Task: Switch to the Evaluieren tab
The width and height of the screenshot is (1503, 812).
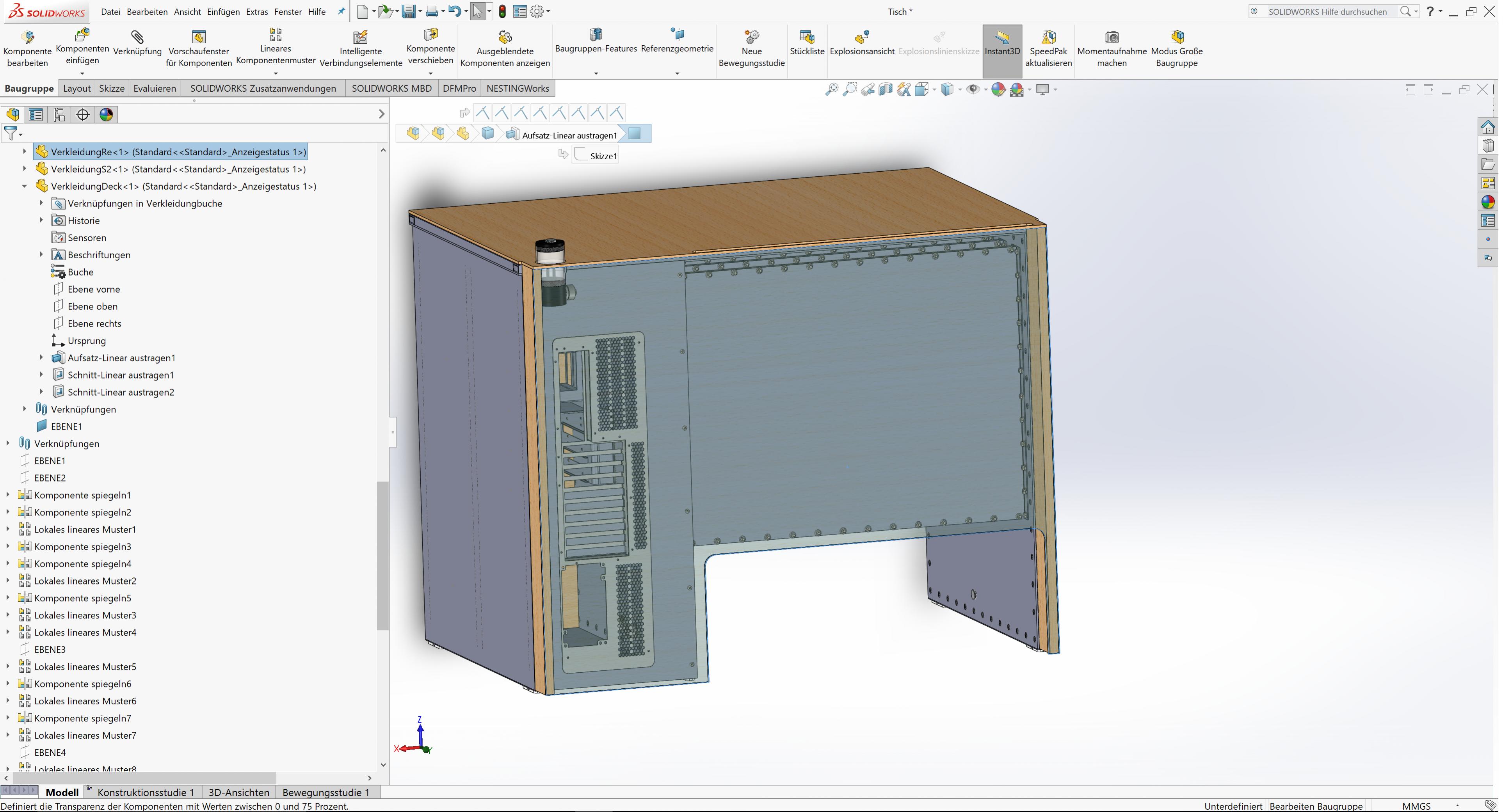Action: point(155,89)
